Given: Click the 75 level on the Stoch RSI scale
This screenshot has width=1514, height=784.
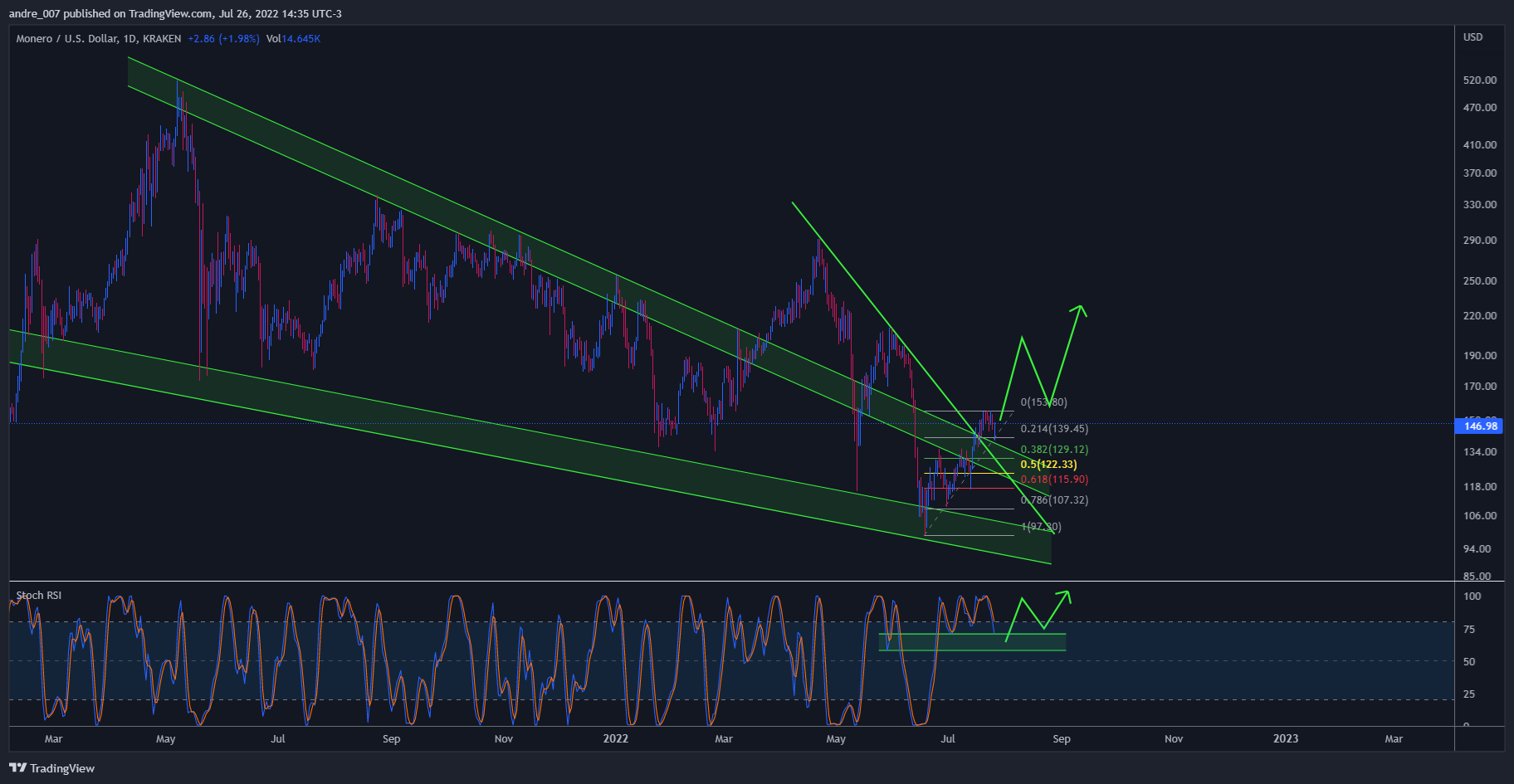Looking at the screenshot, I should click(1469, 630).
